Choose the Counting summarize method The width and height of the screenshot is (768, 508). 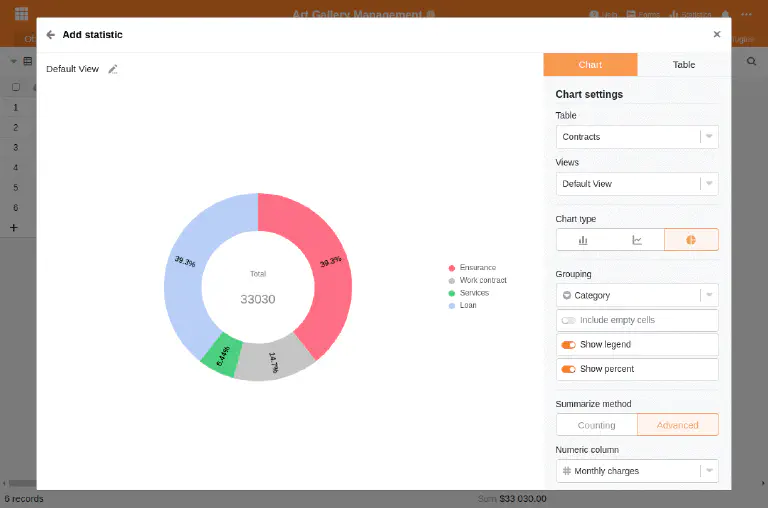point(597,425)
